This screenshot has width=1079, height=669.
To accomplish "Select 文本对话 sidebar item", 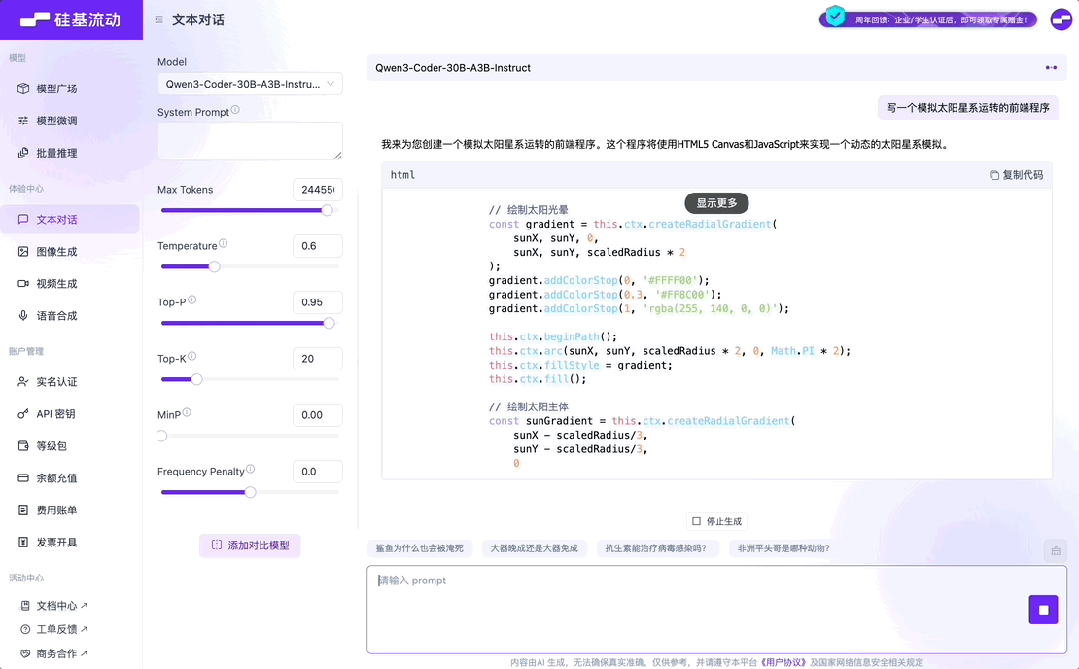I will coord(70,220).
